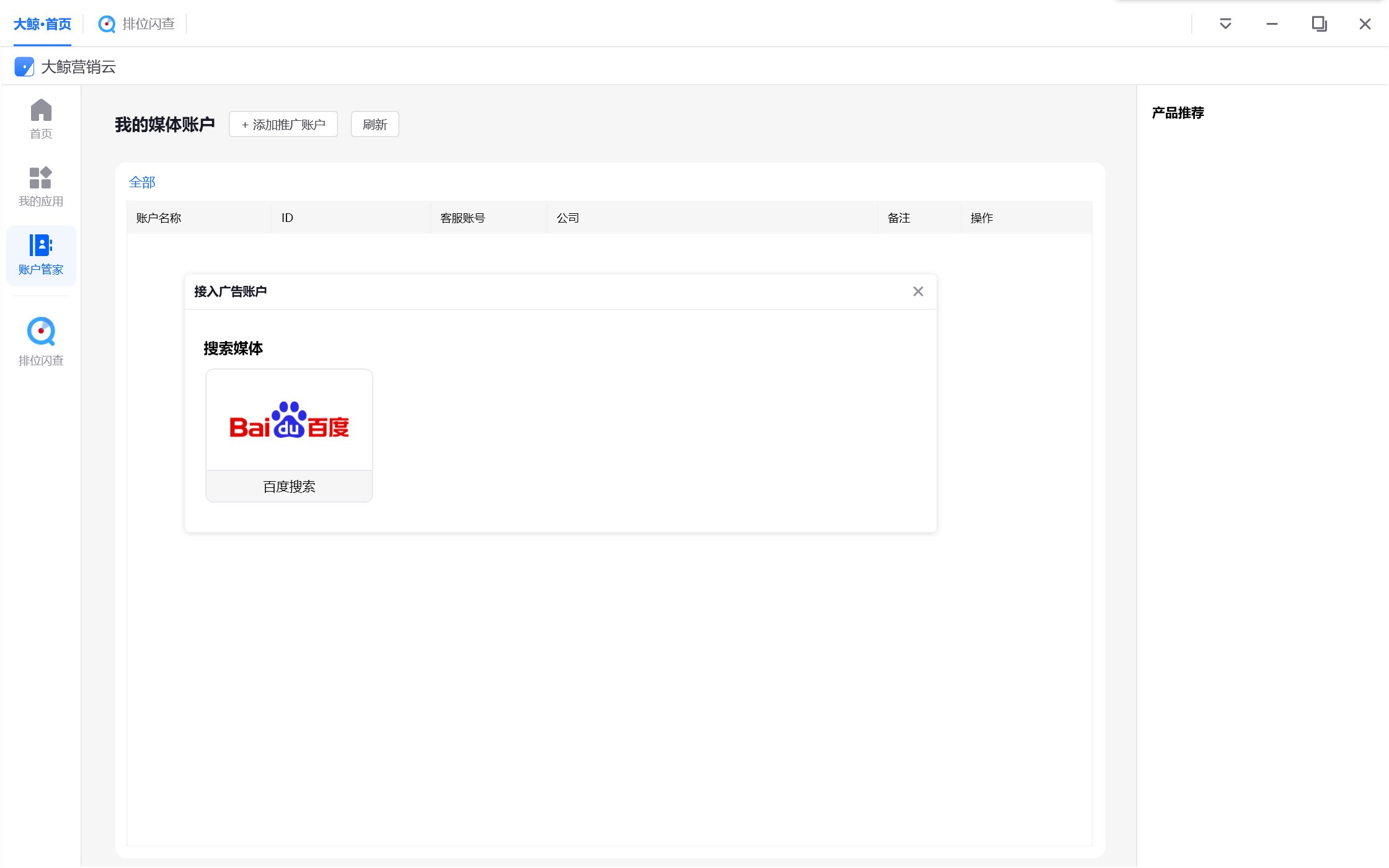
Task: Click the 产品推荐 heading
Action: (x=1178, y=113)
